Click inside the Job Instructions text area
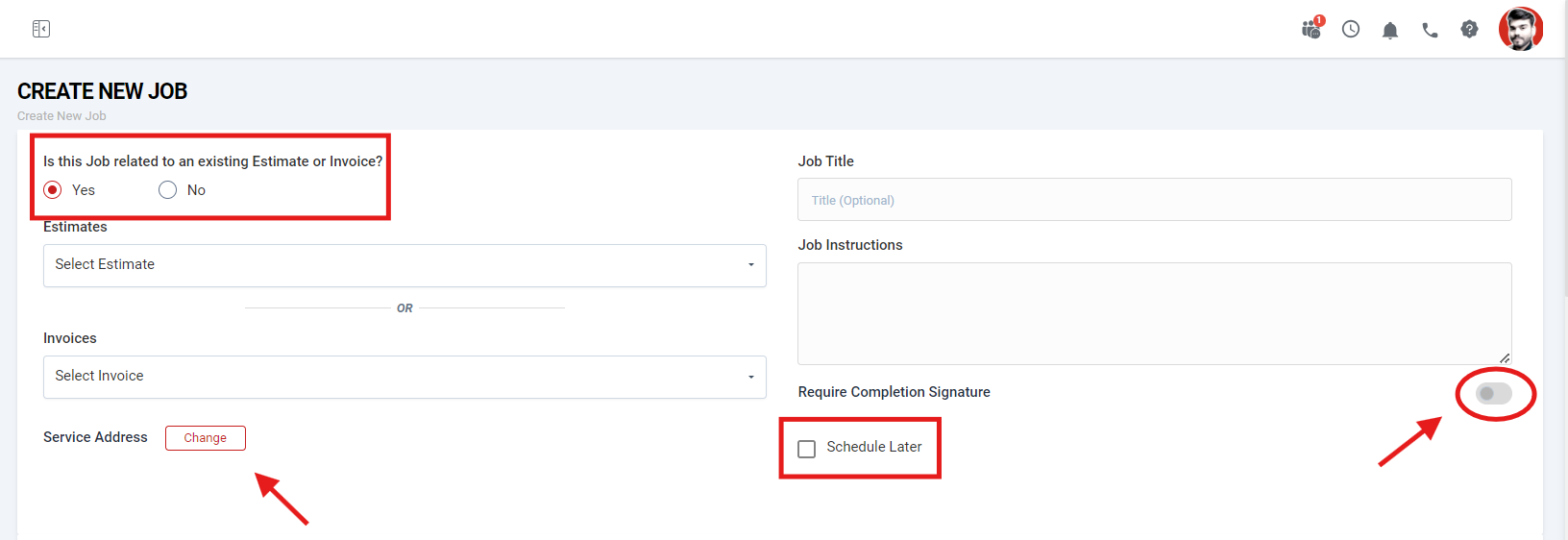The width and height of the screenshot is (1568, 540). point(1154,313)
